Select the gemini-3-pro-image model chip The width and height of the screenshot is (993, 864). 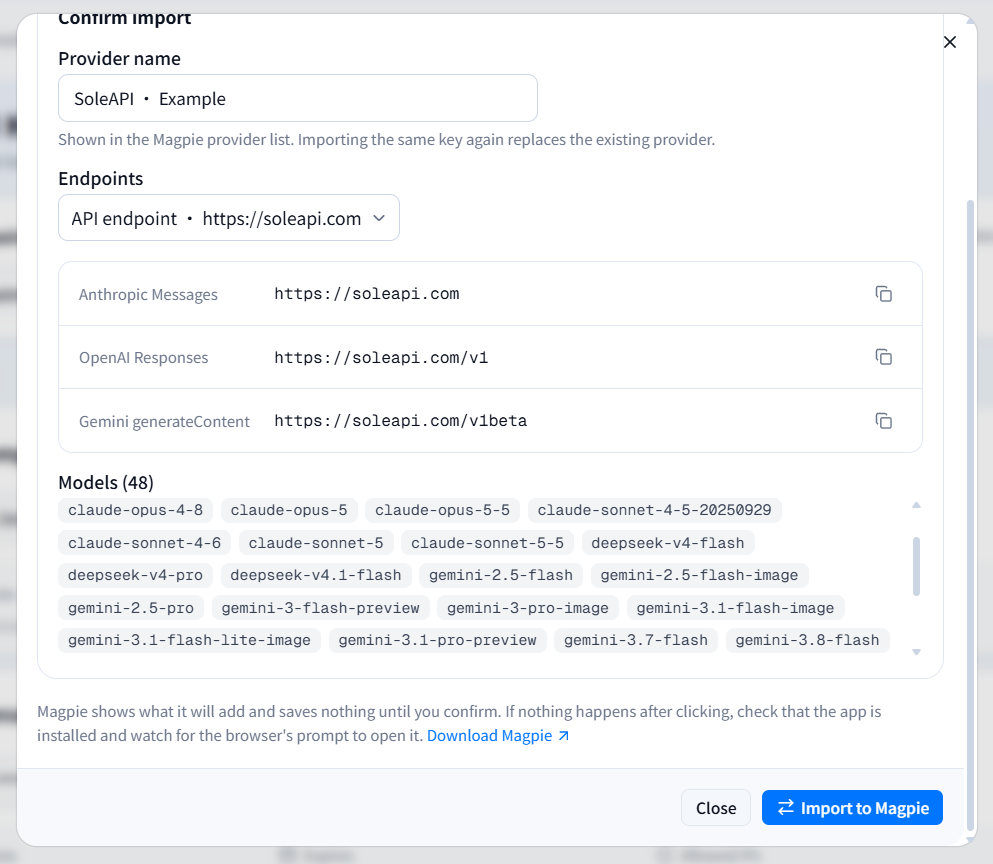pyautogui.click(x=528, y=608)
